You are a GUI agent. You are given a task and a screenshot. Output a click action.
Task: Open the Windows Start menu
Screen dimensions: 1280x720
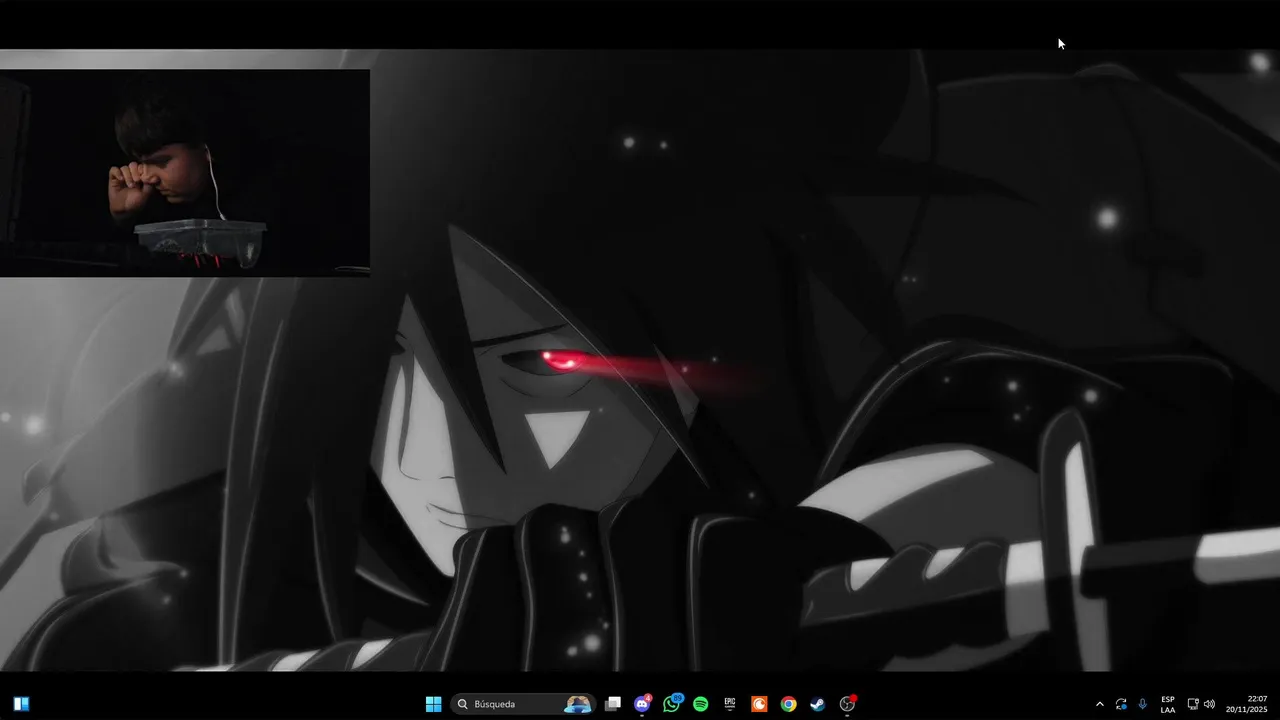[x=433, y=704]
